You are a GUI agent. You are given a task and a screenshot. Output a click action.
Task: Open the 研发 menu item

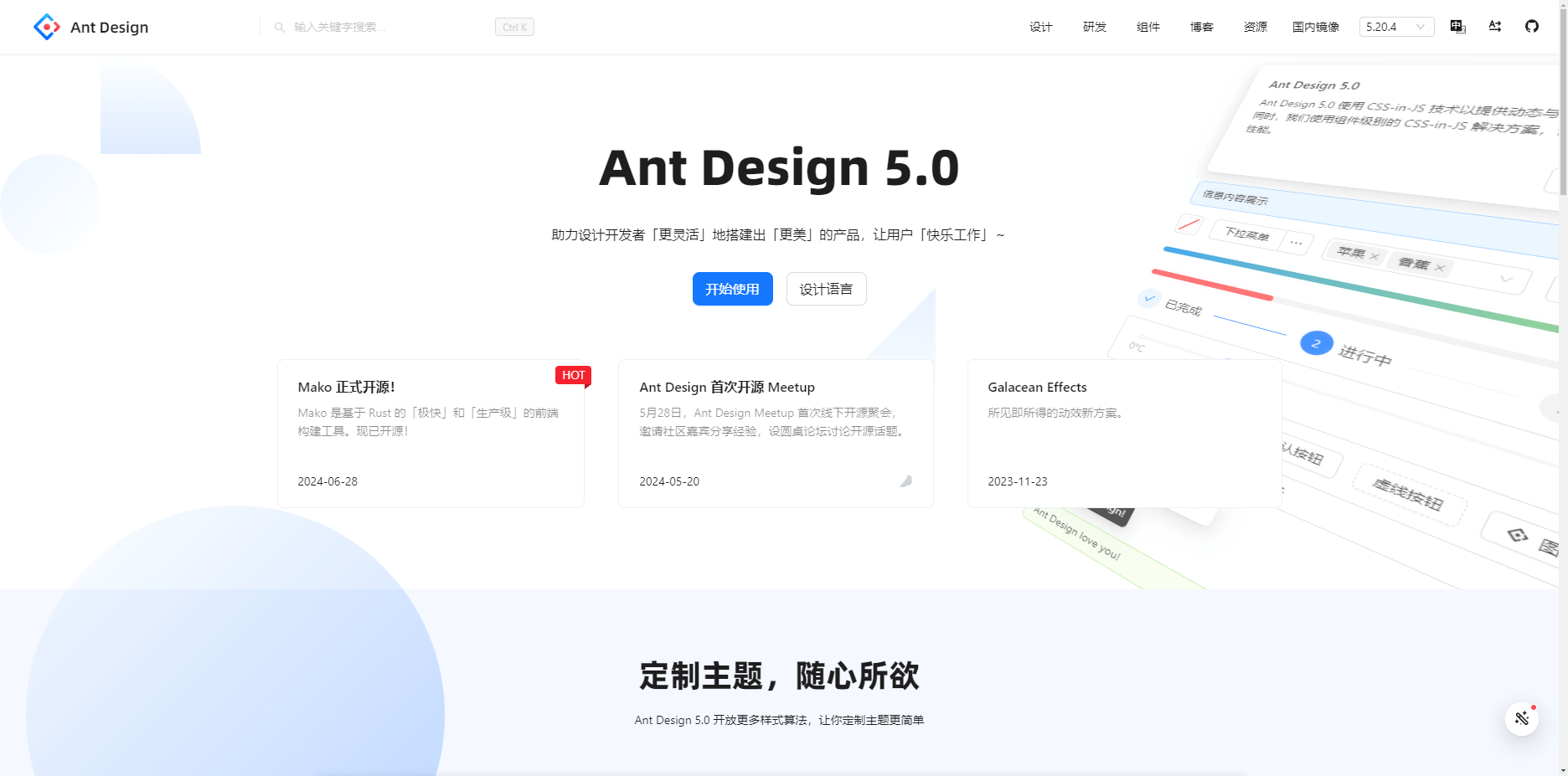tap(1095, 27)
